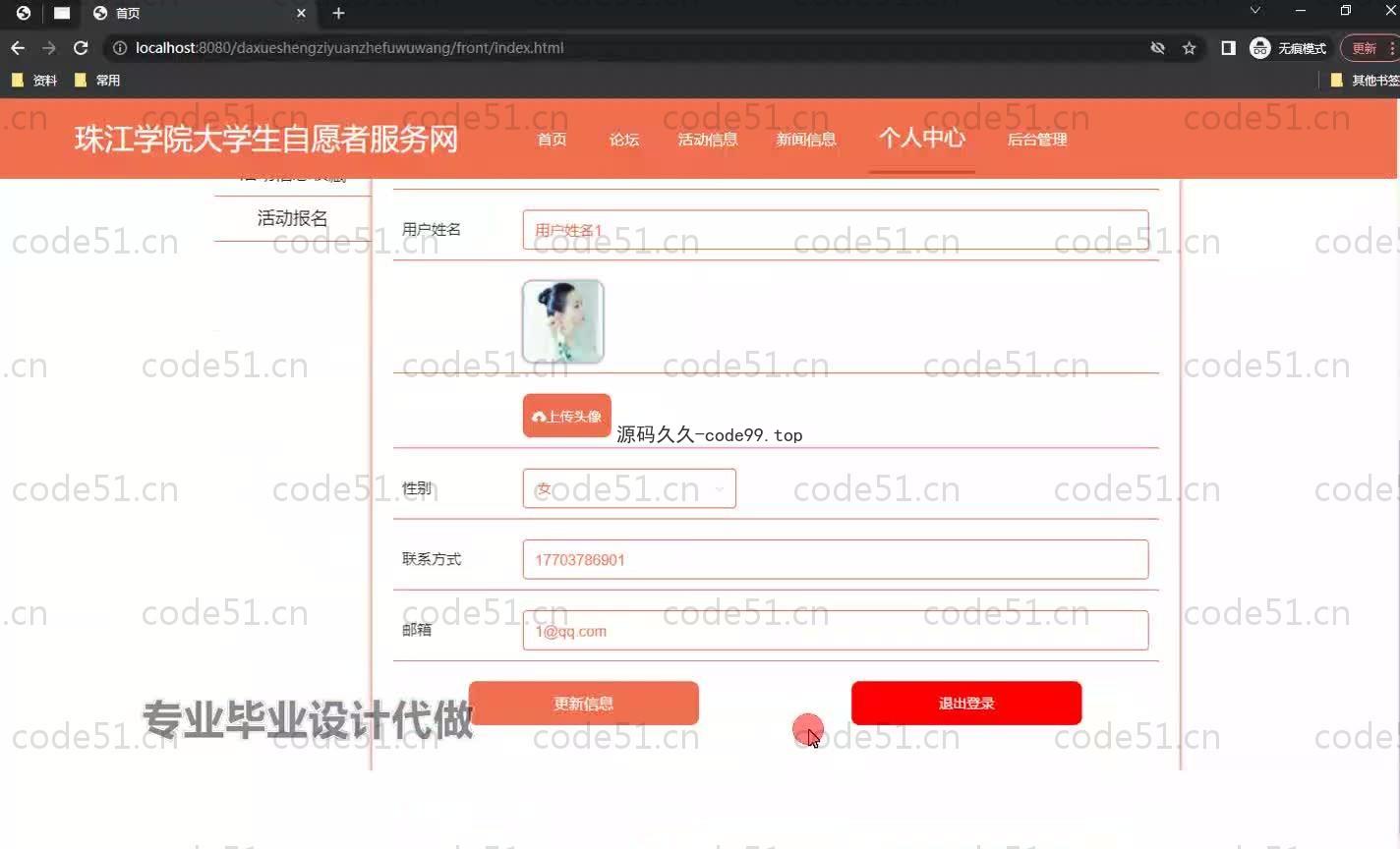Click the browser back arrow
Image resolution: width=1400 pixels, height=849 pixels.
coord(18,48)
